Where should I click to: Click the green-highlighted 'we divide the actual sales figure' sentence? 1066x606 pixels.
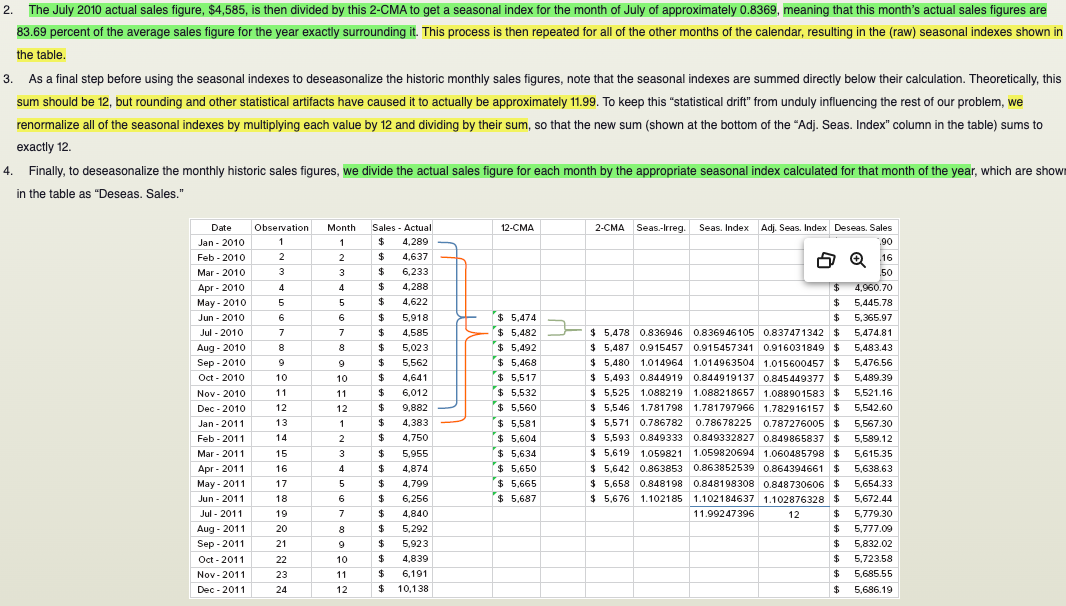tap(658, 171)
